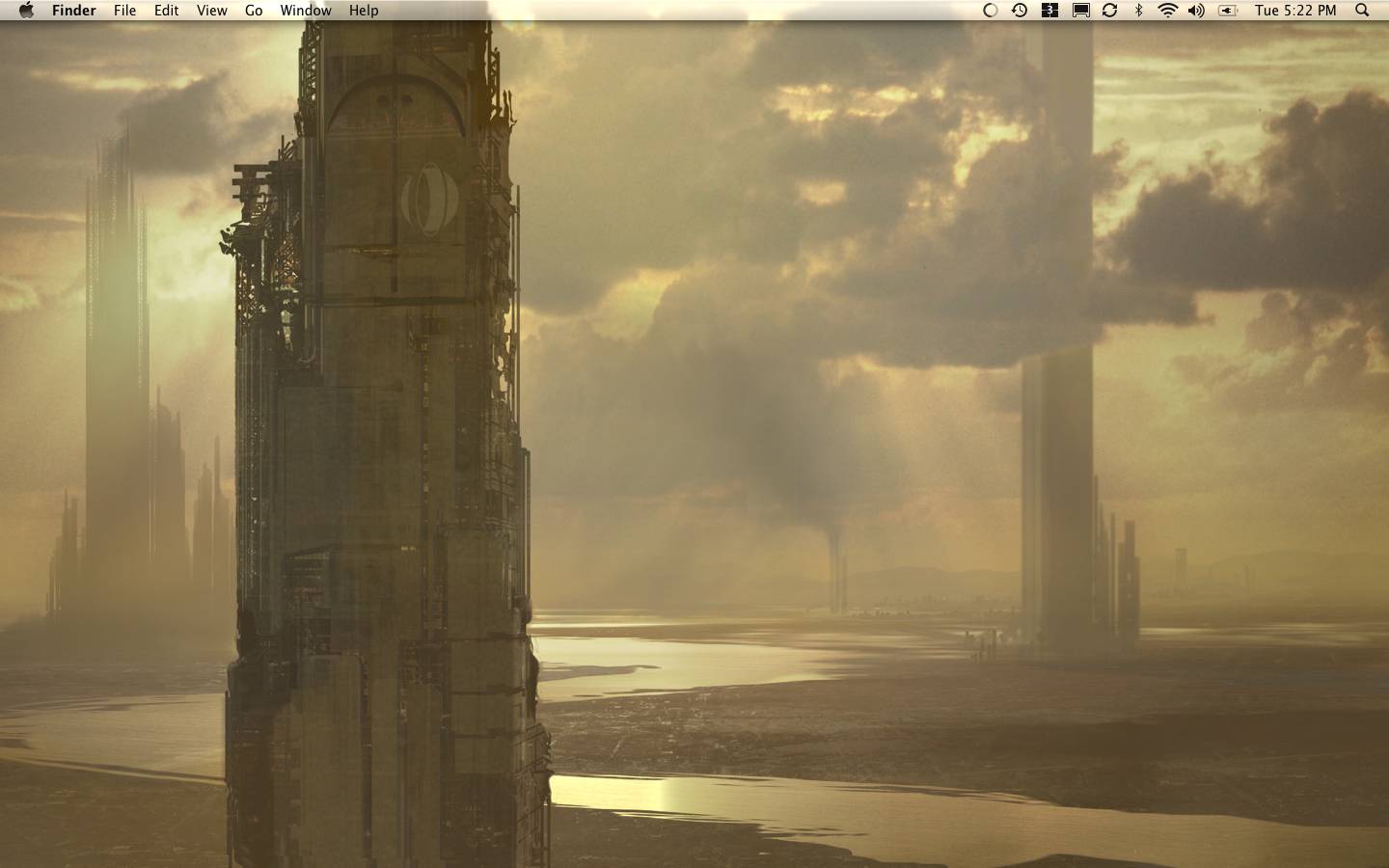Open the View menu

(x=212, y=10)
